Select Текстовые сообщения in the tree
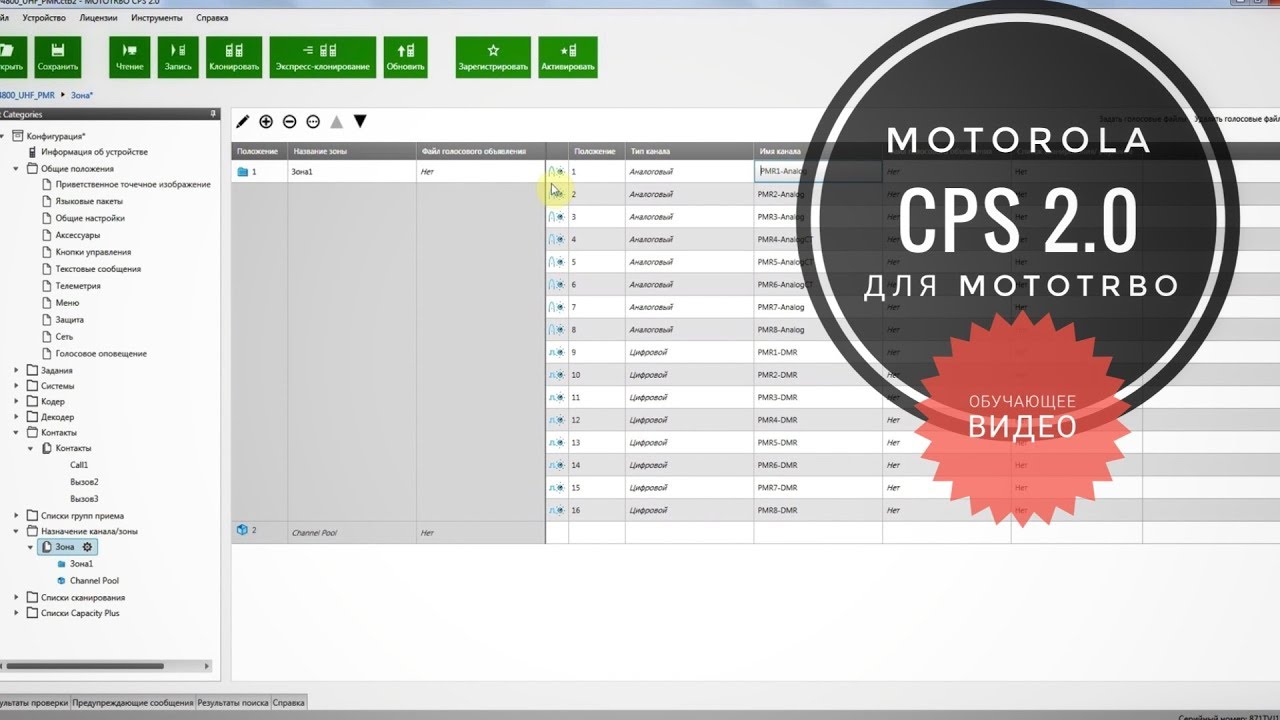Image resolution: width=1280 pixels, height=720 pixels. coord(98,269)
